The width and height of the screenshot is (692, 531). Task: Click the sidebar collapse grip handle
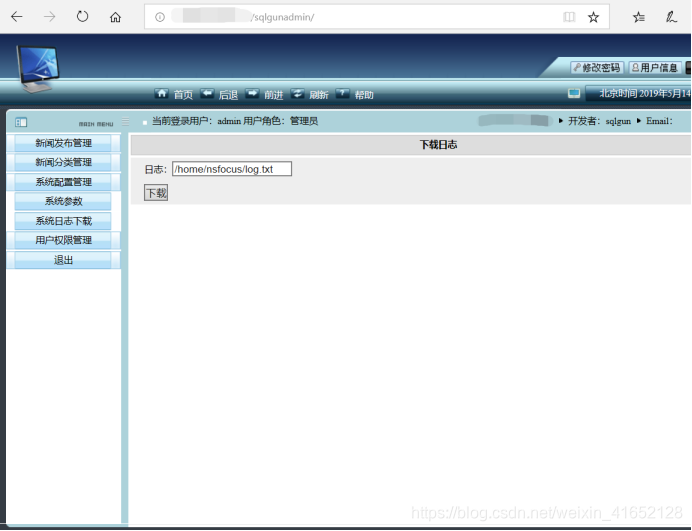[125, 121]
